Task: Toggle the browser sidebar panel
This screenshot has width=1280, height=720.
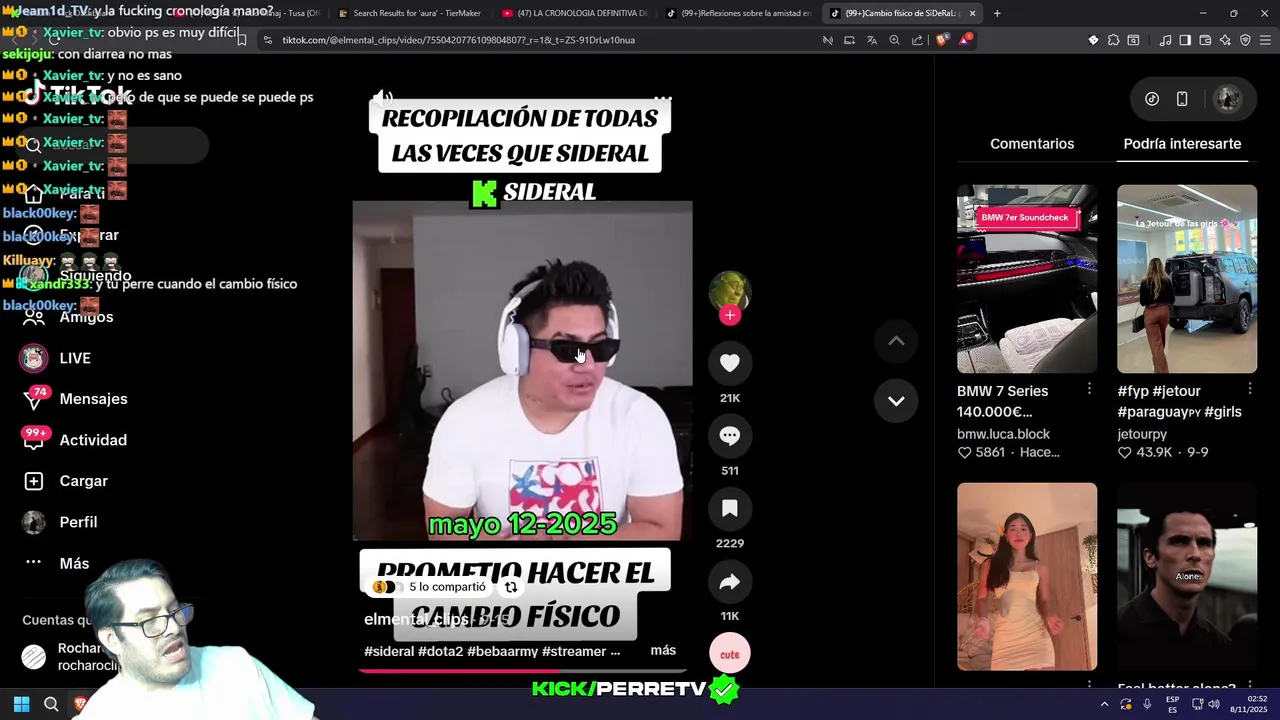Action: coord(1185,40)
